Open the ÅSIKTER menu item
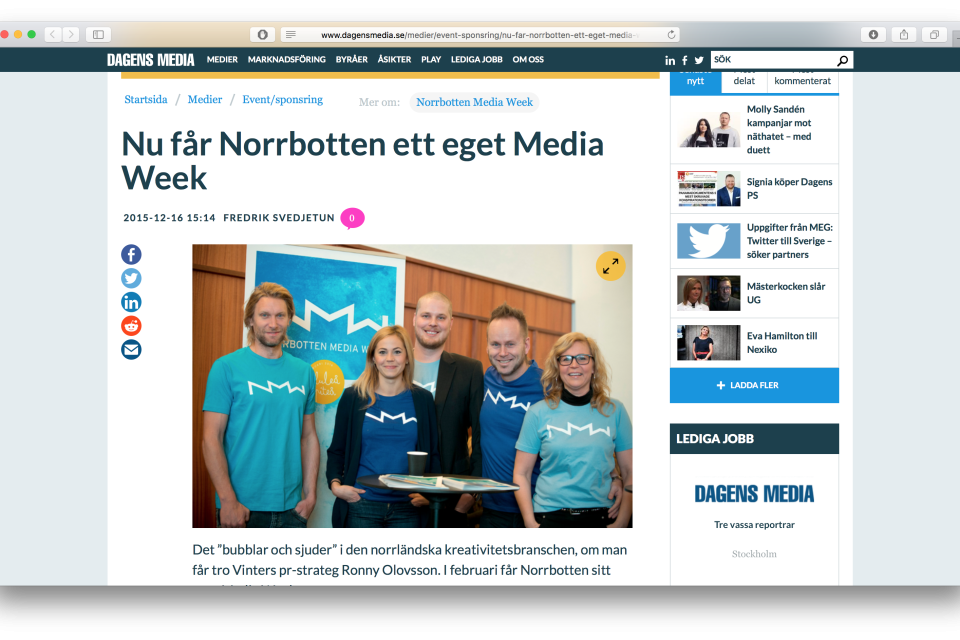960x640 pixels. tap(394, 59)
